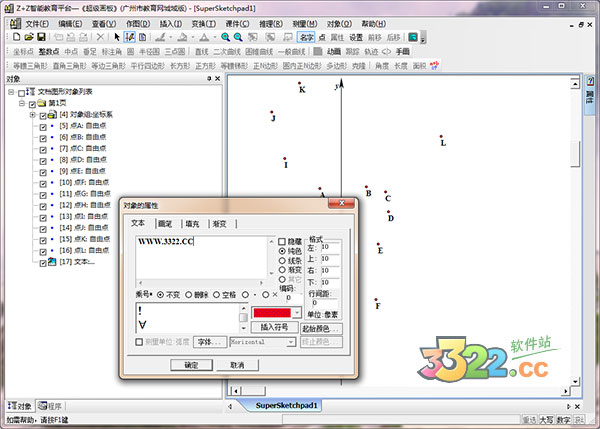Select the arrow pointer tool

tap(117, 37)
